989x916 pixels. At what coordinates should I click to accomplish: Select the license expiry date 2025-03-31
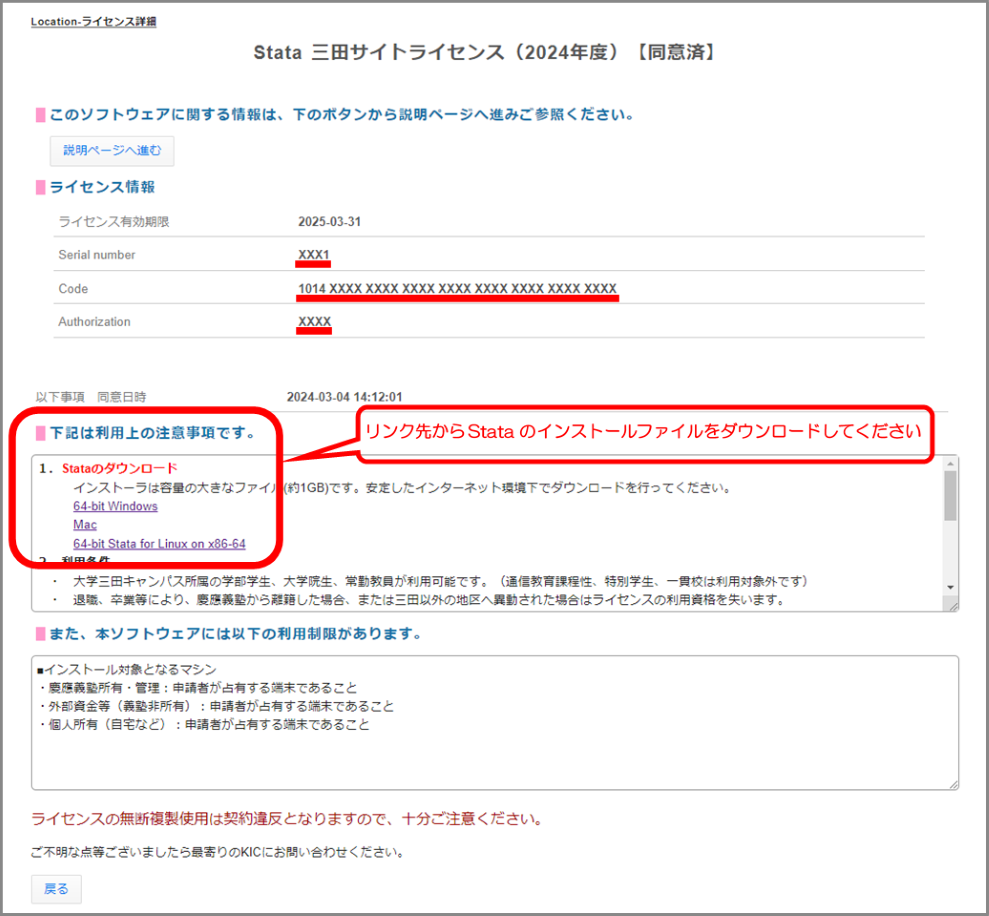[329, 222]
